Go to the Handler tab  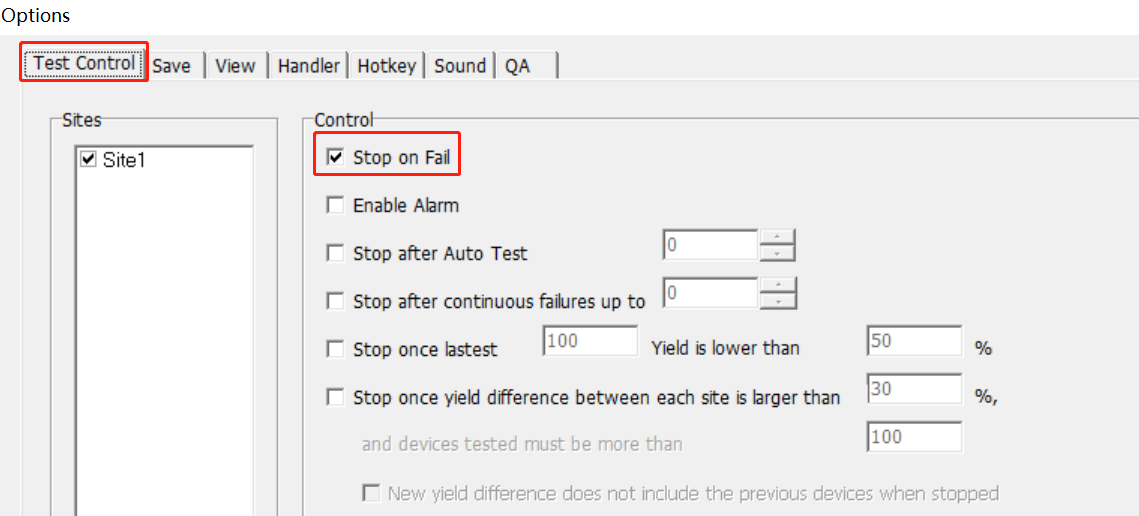[x=309, y=66]
